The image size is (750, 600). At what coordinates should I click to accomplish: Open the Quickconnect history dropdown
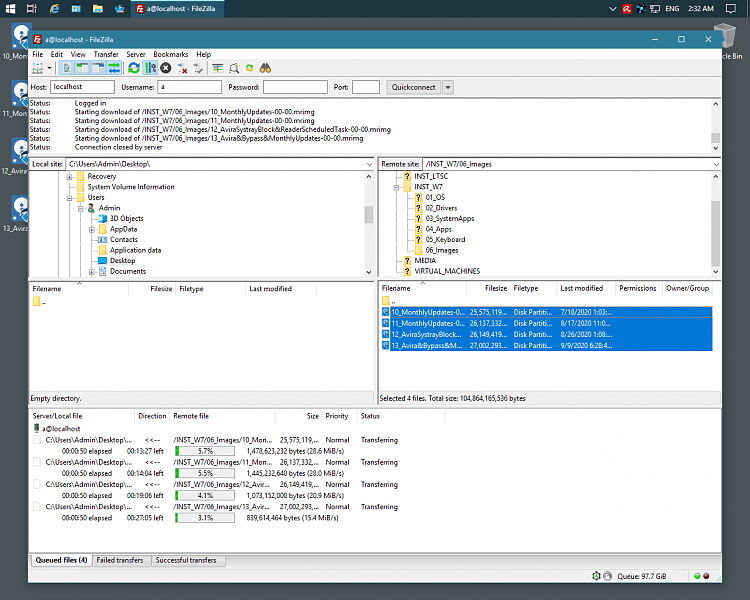[x=448, y=87]
